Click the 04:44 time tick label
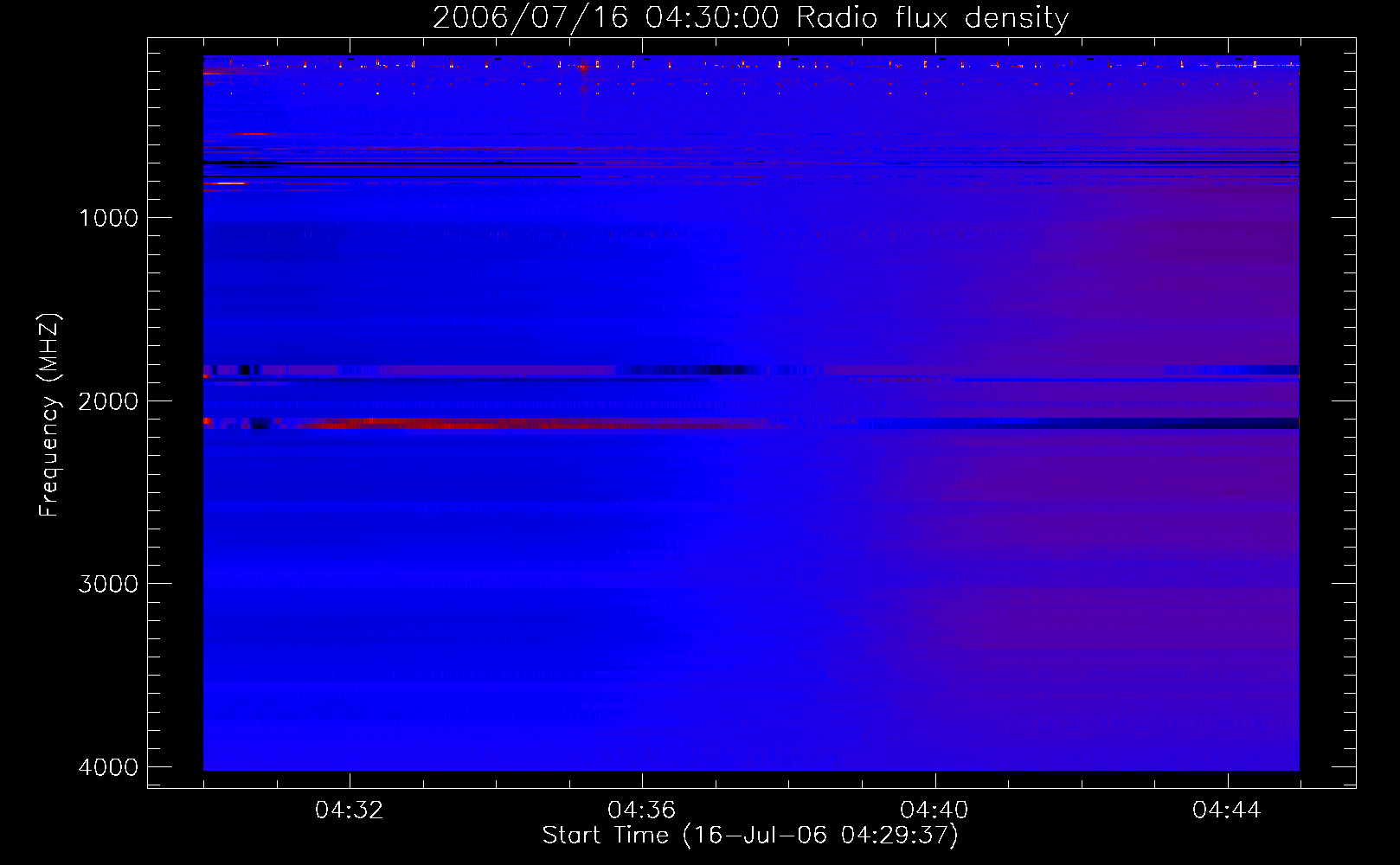 click(x=1227, y=811)
